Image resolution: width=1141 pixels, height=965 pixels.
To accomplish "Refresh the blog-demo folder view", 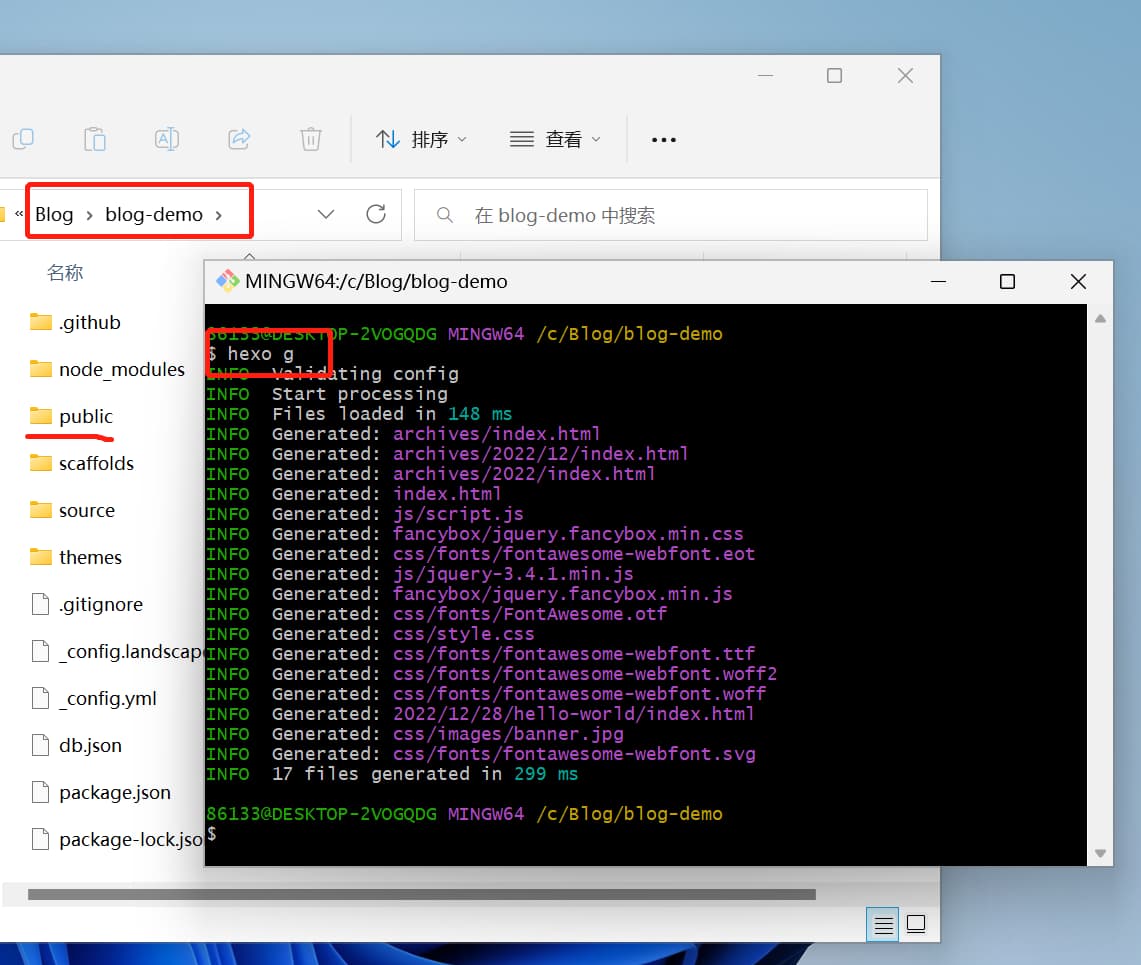I will [376, 214].
